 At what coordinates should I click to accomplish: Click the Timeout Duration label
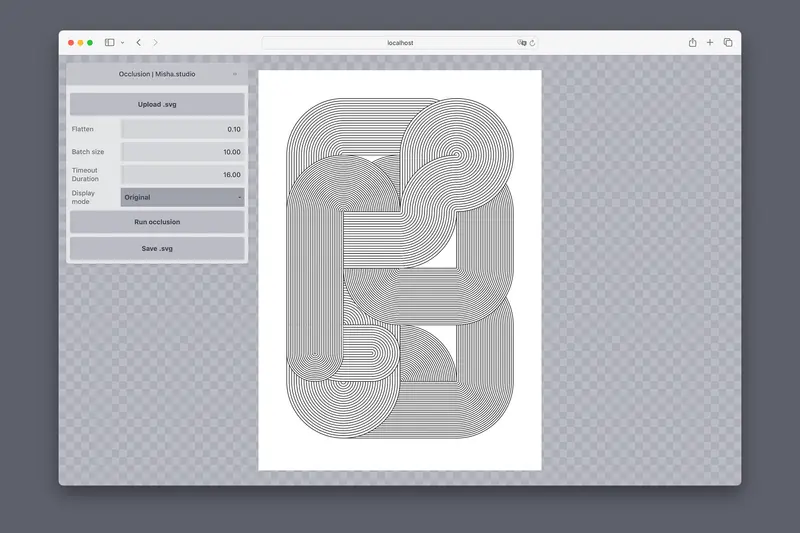point(85,174)
